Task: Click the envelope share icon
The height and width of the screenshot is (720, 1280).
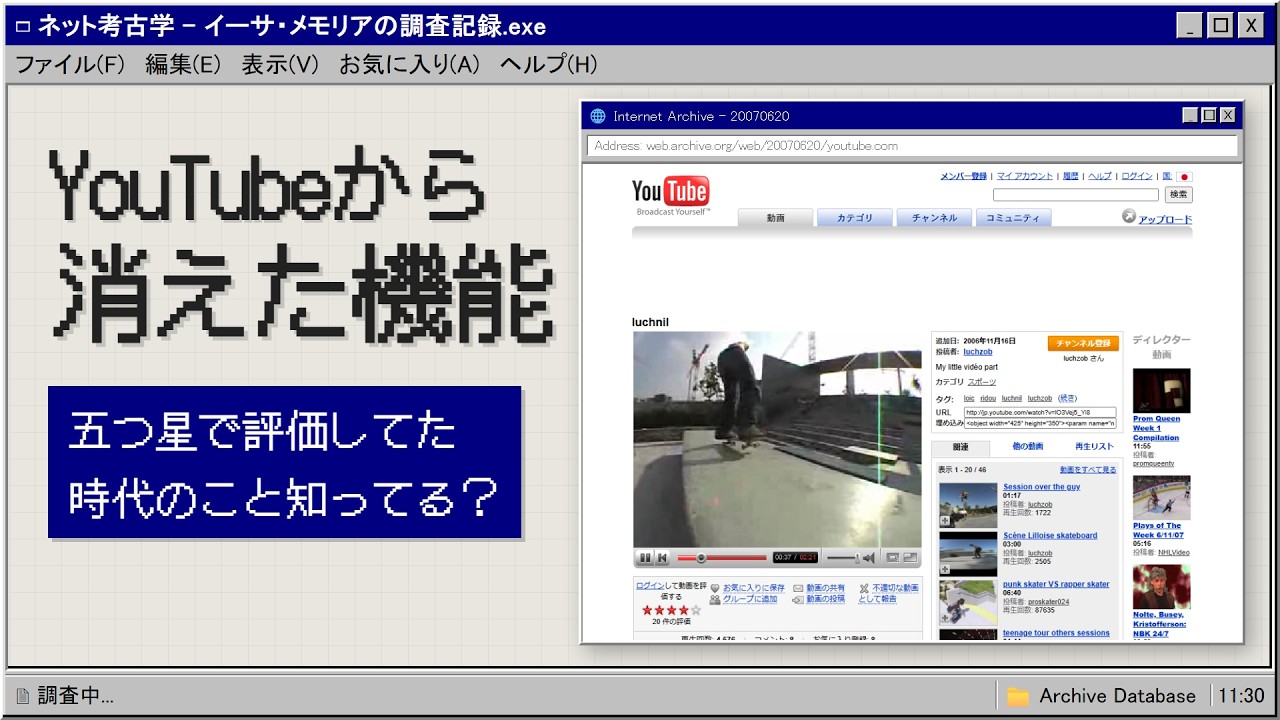Action: point(798,588)
